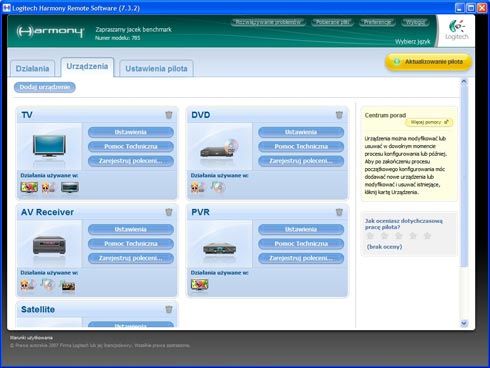Click the Satellite device title
Viewport: 490px width, 368px height.
tap(38, 309)
